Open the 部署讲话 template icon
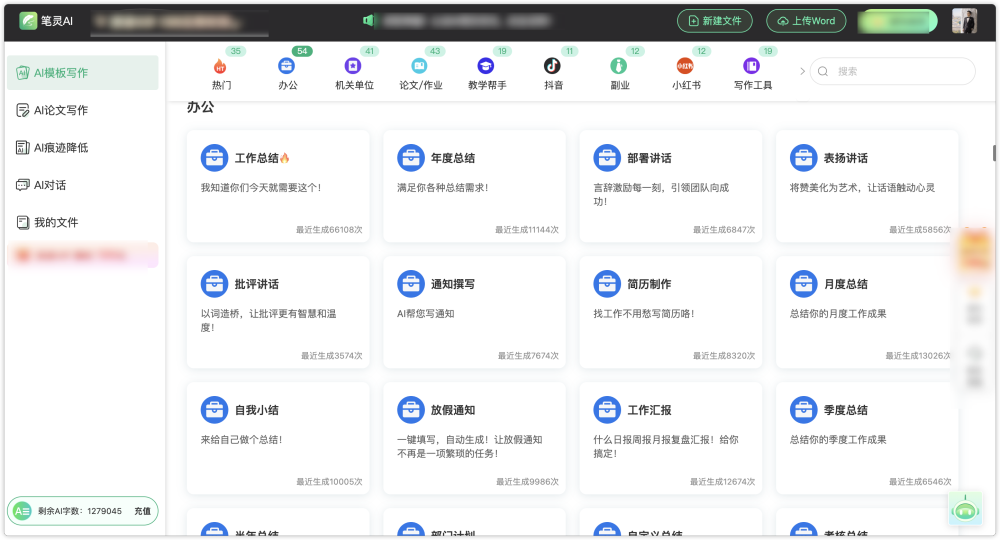This screenshot has height=540, width=1000. pos(607,157)
